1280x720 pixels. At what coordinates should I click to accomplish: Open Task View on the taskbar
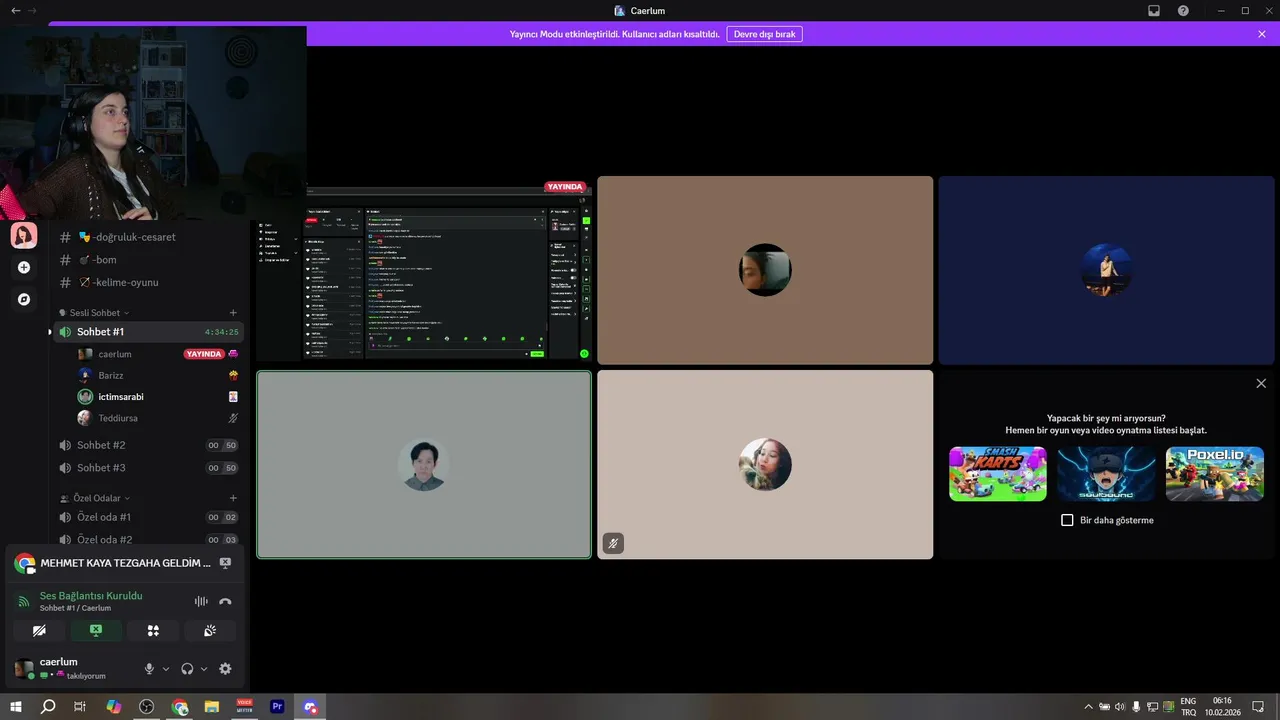80,707
